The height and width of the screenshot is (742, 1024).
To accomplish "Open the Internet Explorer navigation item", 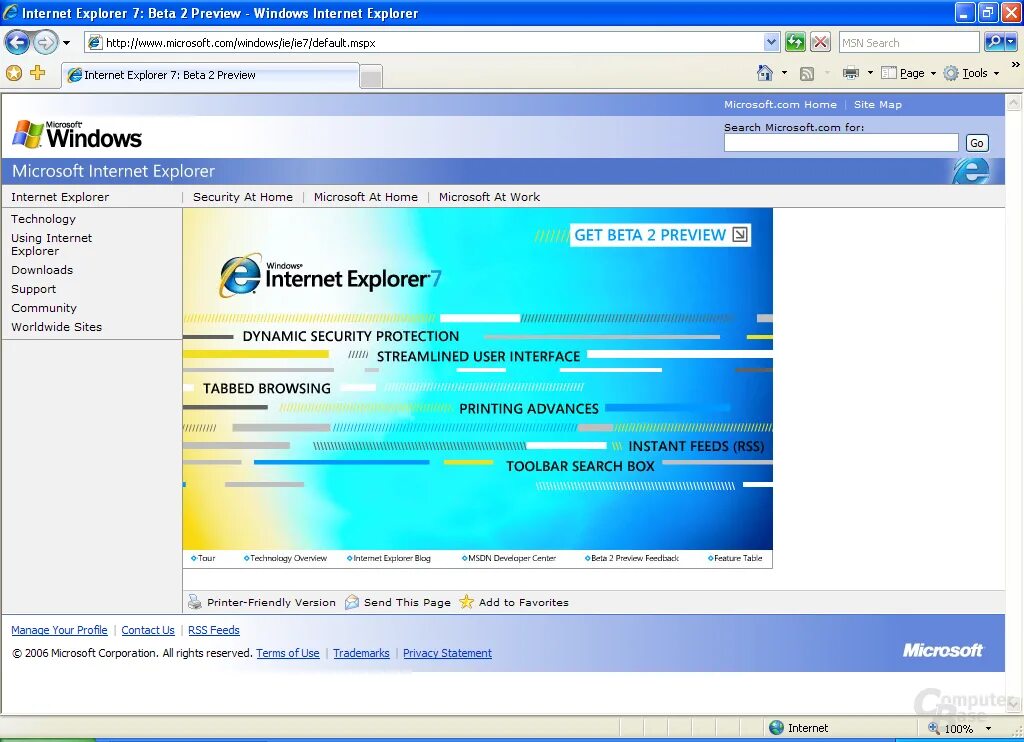I will [60, 197].
